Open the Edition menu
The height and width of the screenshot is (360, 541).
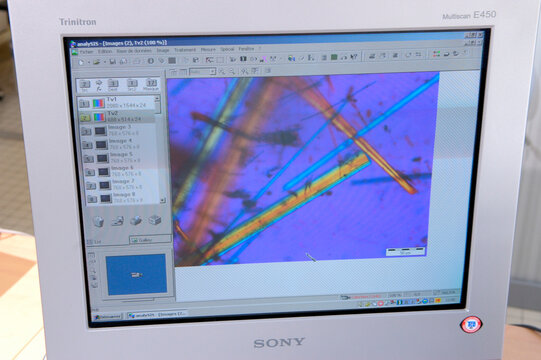coord(105,51)
